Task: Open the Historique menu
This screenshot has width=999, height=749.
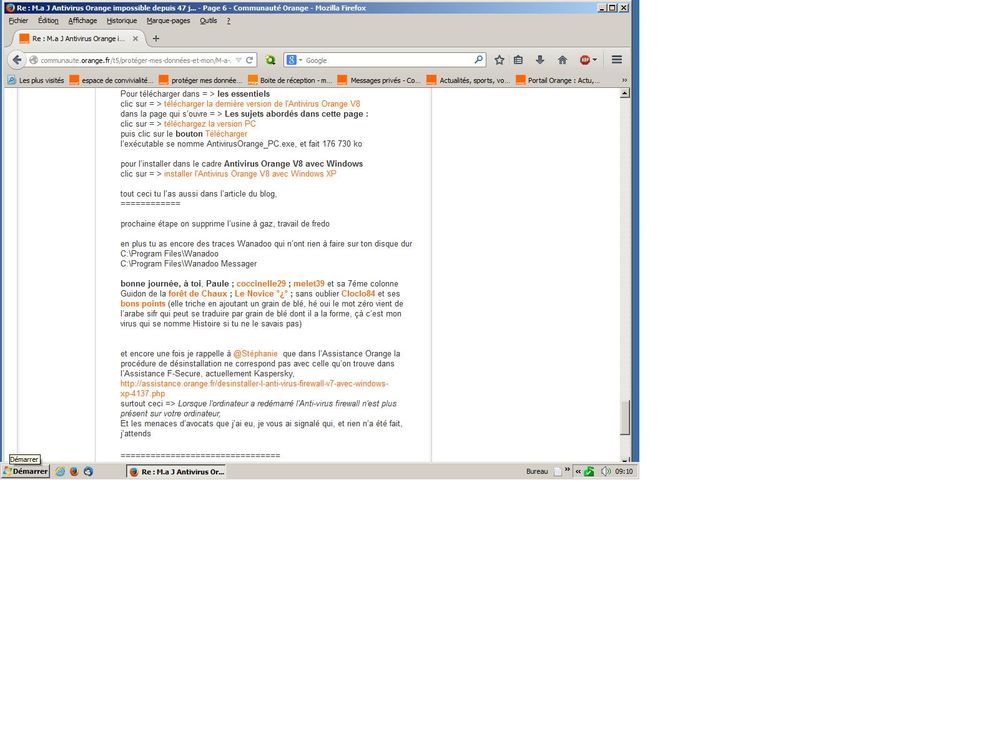Action: pyautogui.click(x=122, y=20)
